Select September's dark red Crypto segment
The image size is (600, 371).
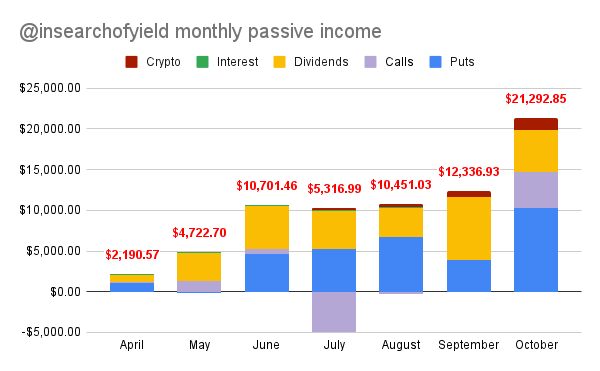click(x=469, y=194)
